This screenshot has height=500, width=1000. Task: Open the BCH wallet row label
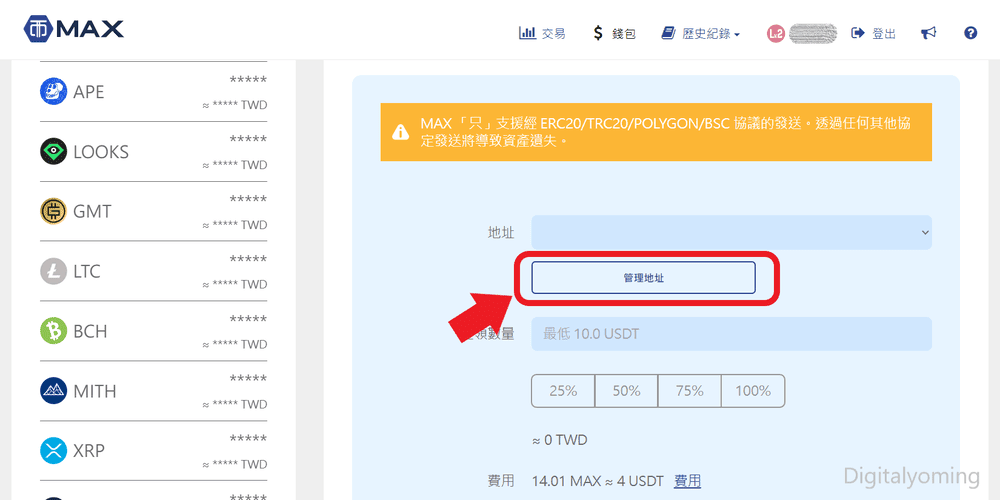[91, 331]
